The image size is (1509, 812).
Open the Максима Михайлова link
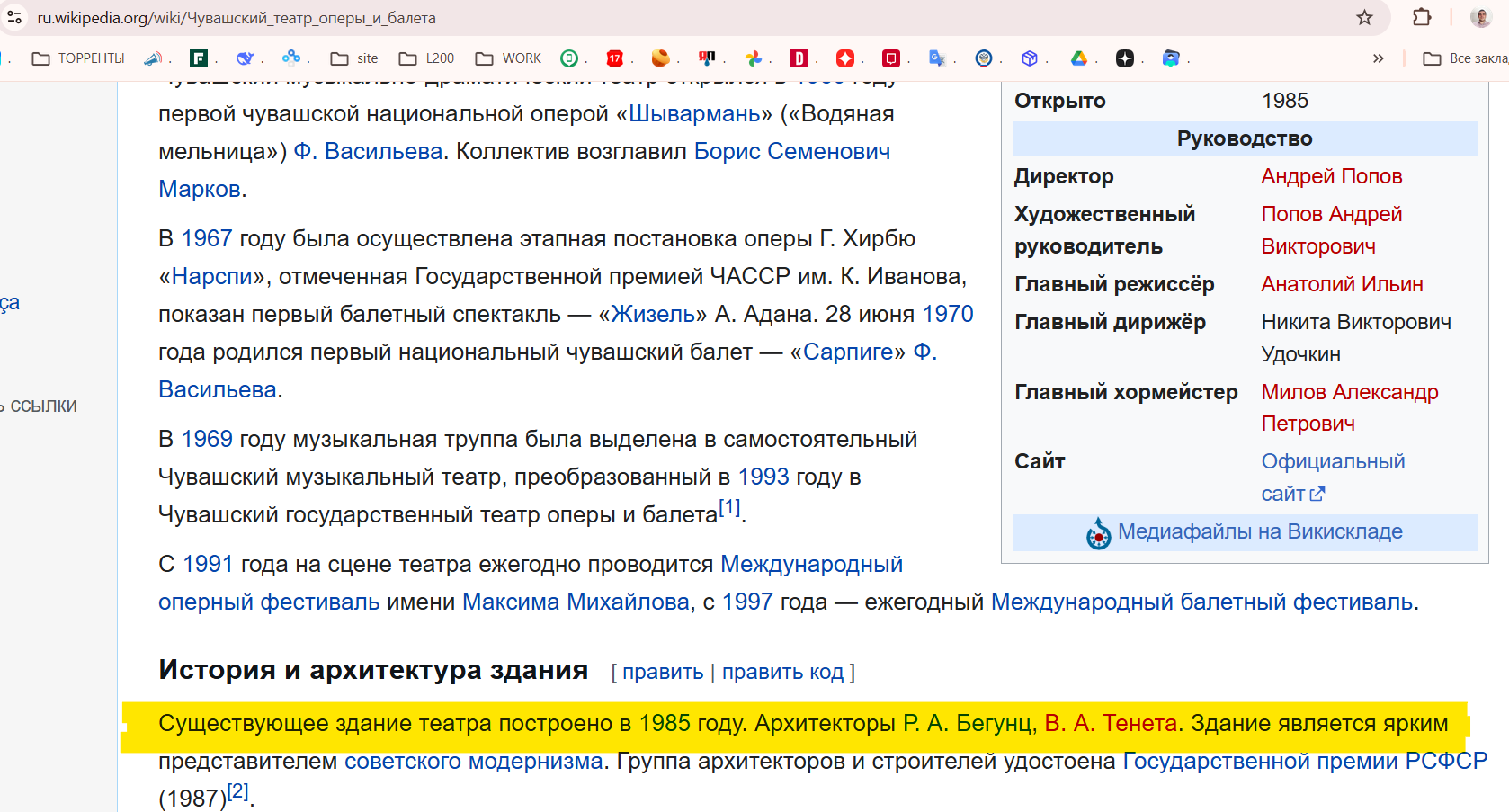coord(576,602)
